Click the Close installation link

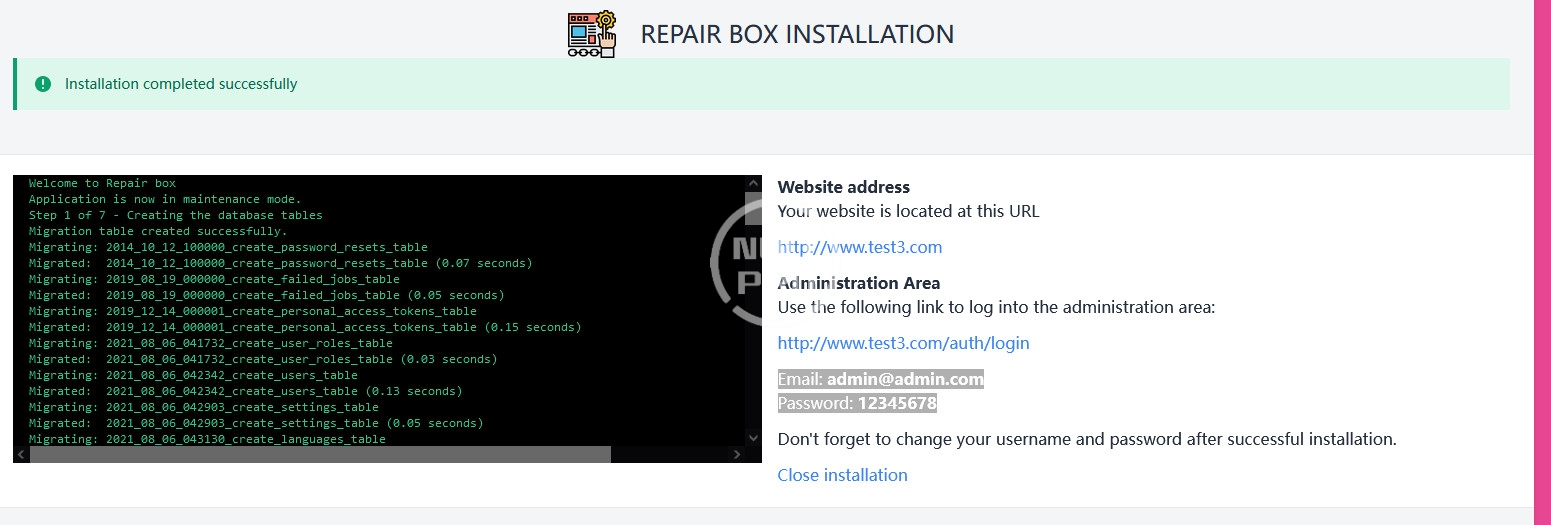coord(842,475)
